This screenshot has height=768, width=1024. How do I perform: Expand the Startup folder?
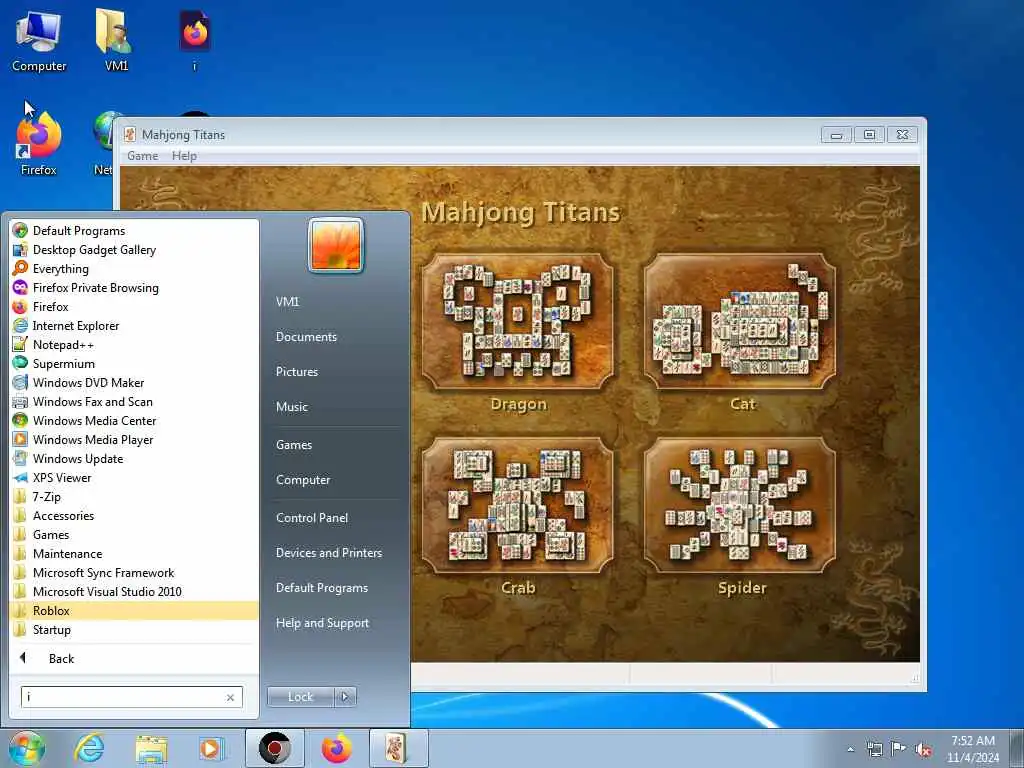tap(134, 630)
